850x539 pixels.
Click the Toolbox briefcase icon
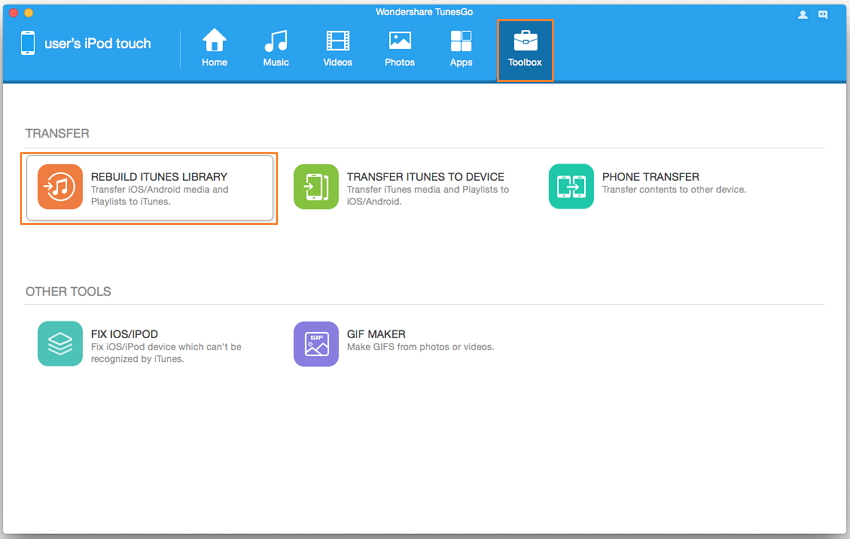coord(525,41)
